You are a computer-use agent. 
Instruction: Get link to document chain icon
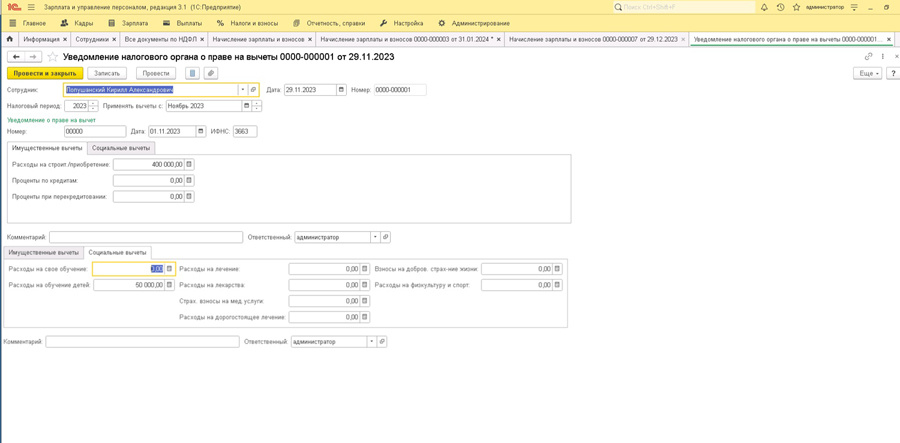pos(868,57)
